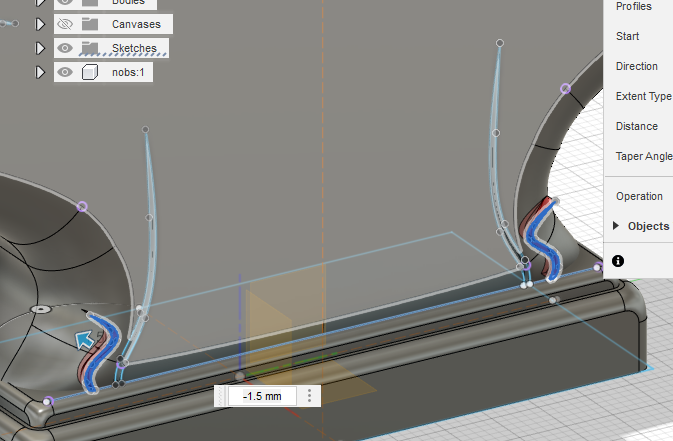This screenshot has width=673, height=441.
Task: Show the hidden Canvases folder
Action: [65, 24]
